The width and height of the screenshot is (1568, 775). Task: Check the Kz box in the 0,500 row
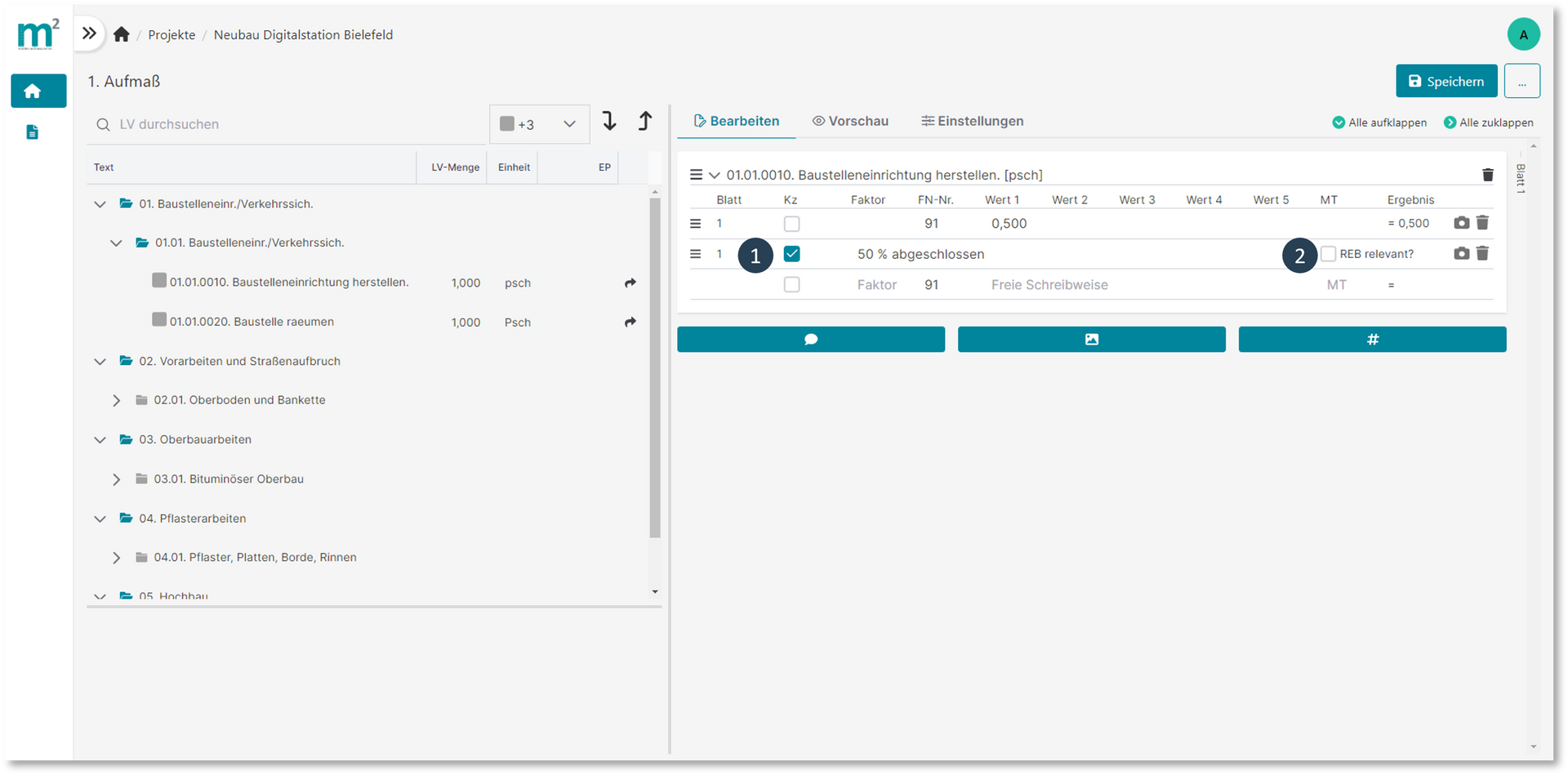791,224
